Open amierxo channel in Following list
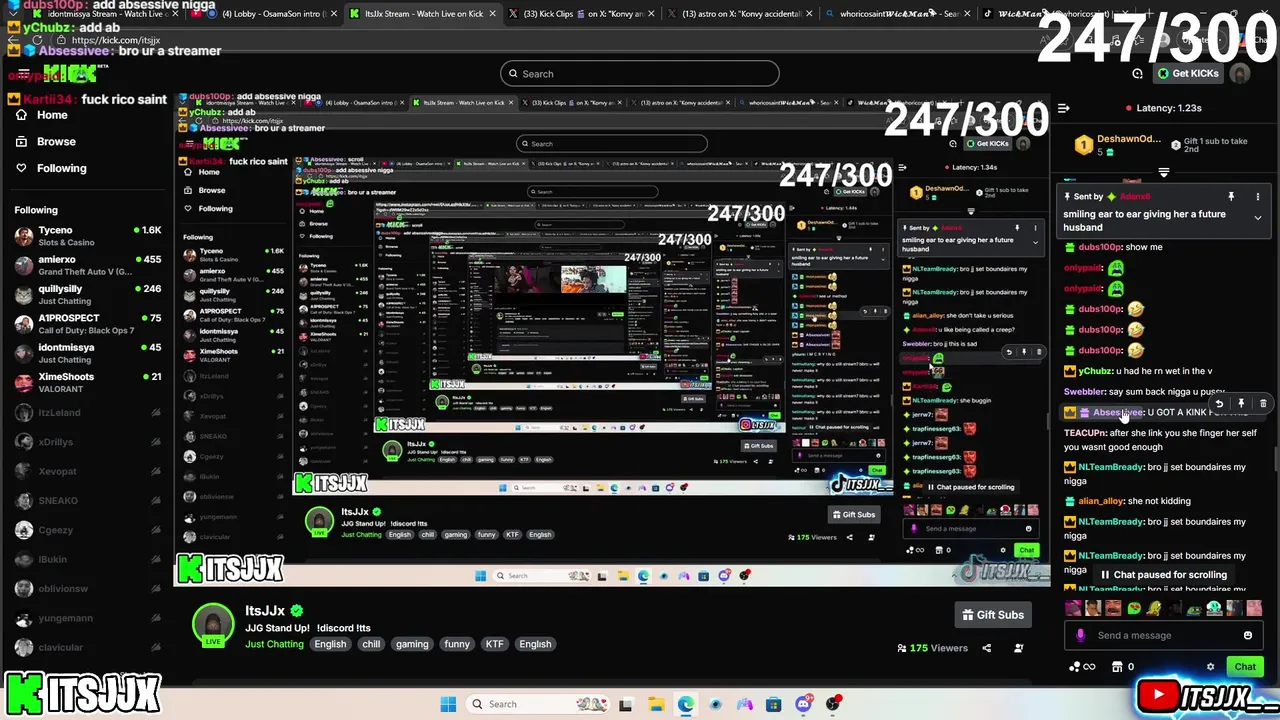This screenshot has width=1280, height=720. pos(88,266)
